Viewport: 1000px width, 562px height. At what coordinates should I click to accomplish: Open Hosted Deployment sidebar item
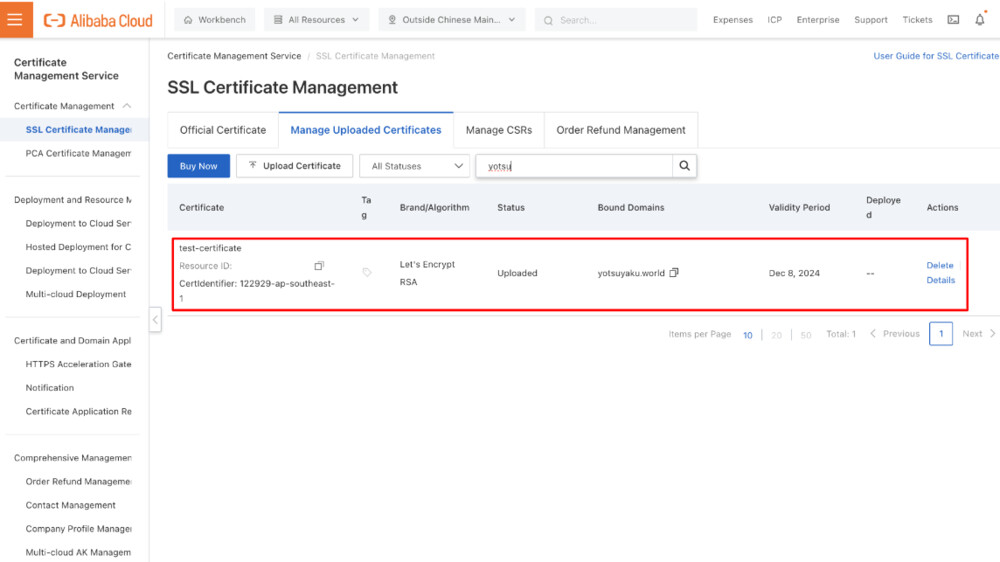(x=78, y=247)
